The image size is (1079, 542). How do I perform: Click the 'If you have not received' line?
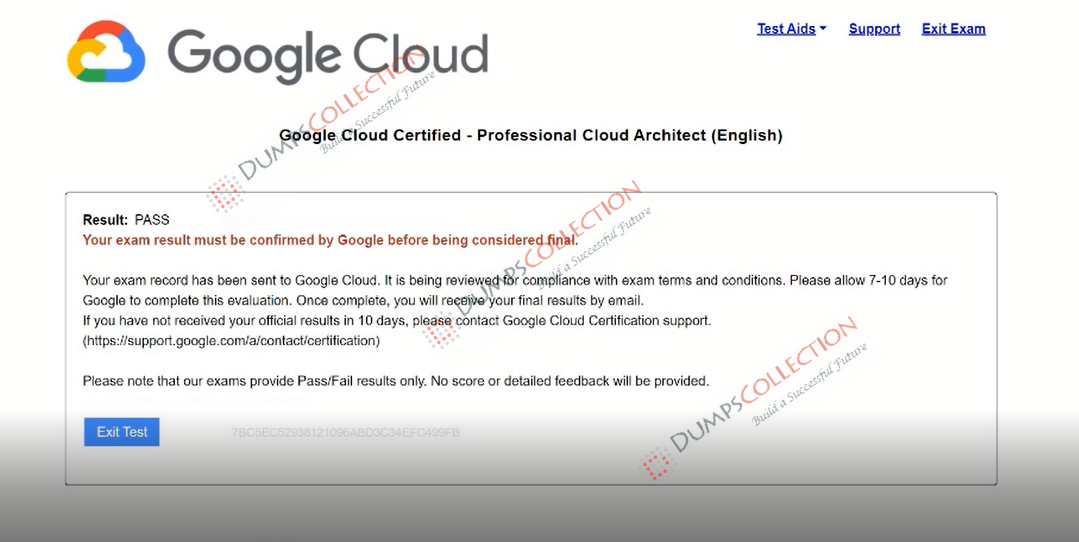[x=397, y=321]
